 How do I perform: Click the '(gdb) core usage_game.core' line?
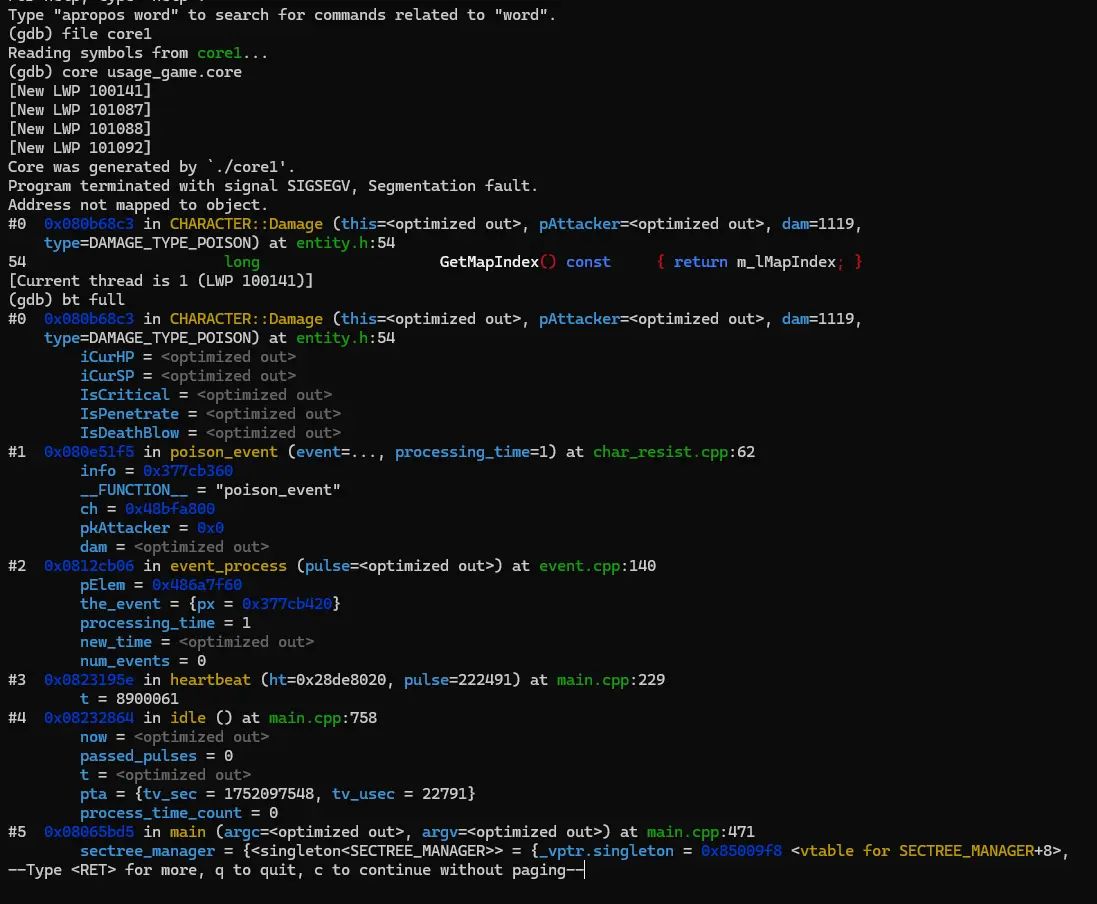point(125,72)
